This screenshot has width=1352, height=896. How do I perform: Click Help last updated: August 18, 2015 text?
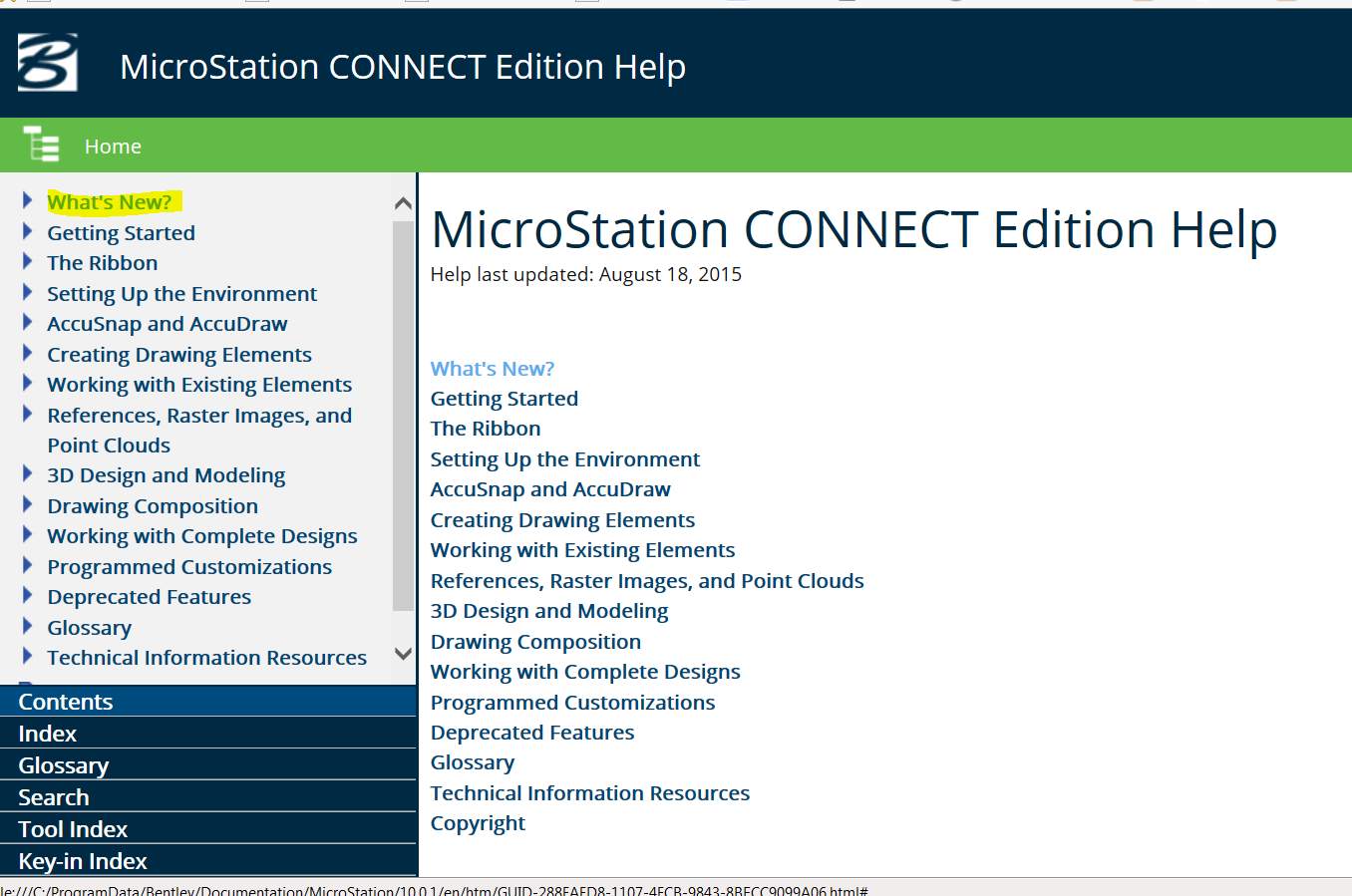586,274
